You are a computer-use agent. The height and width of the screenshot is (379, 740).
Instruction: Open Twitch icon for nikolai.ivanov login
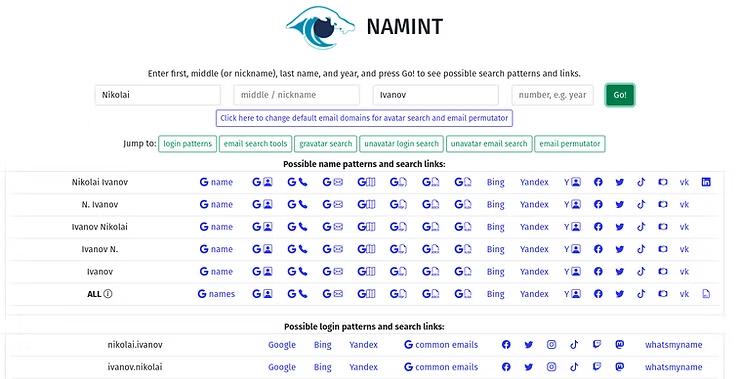tap(597, 345)
